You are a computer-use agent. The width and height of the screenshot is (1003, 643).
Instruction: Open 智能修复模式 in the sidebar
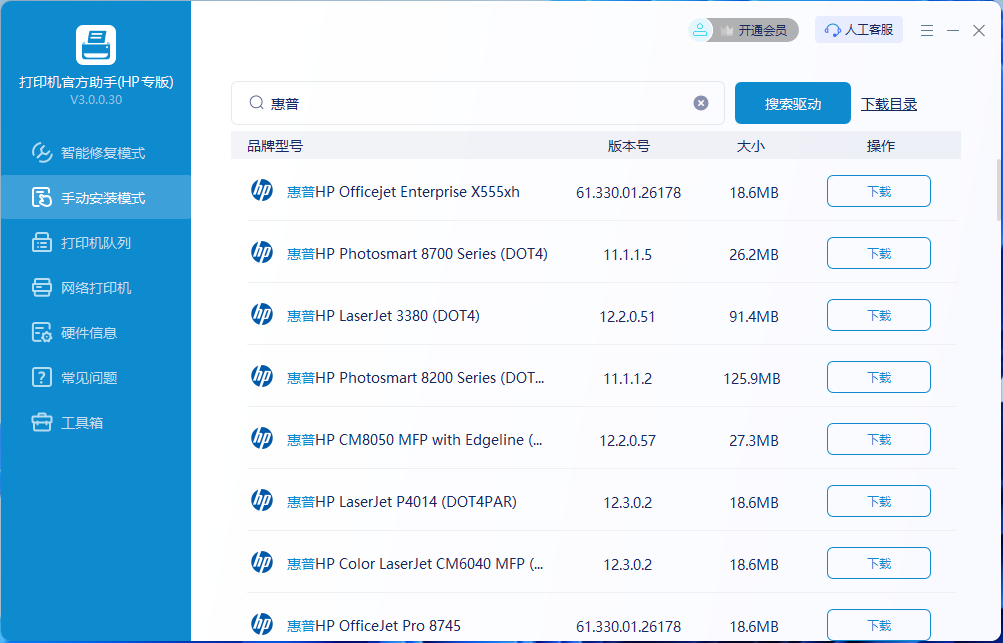point(102,153)
